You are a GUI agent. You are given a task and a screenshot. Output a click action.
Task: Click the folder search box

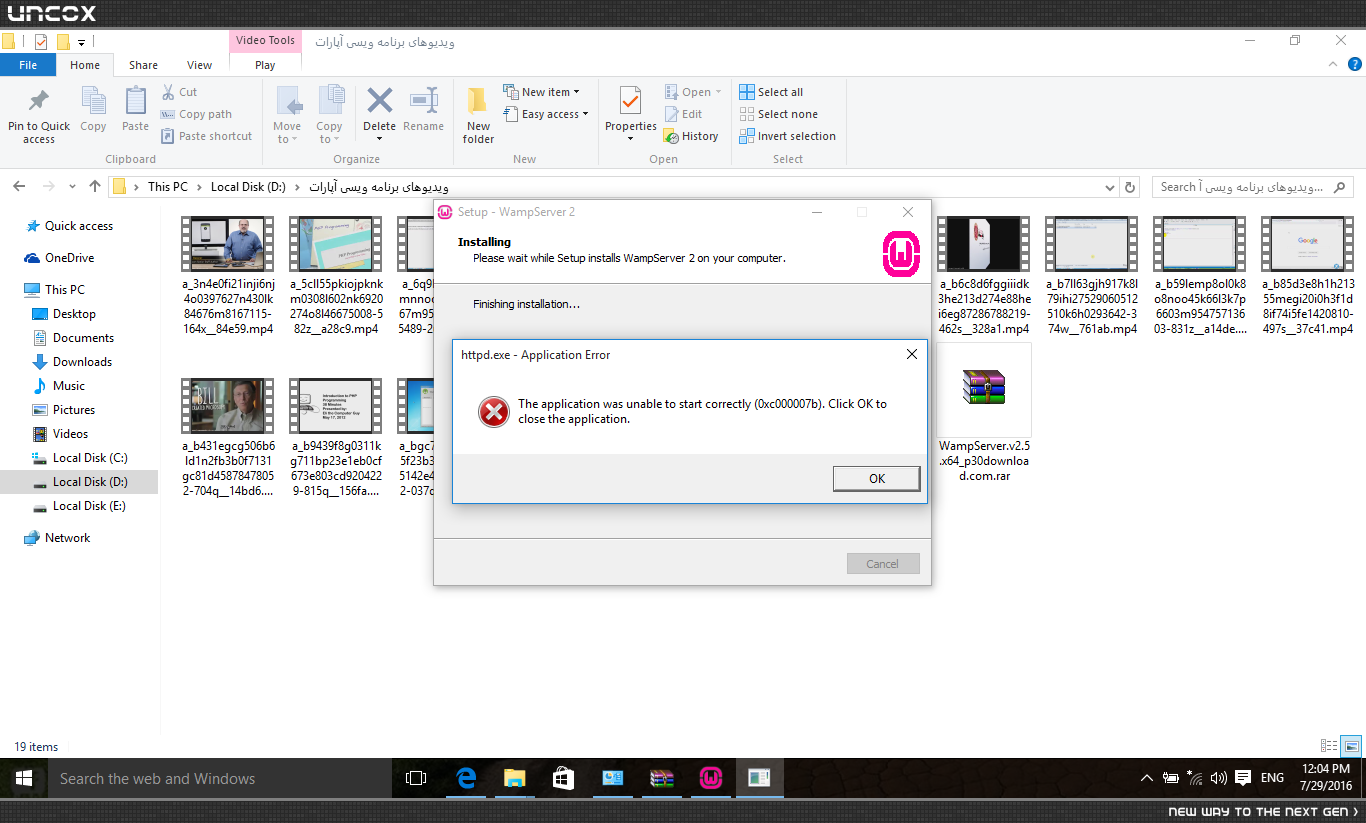click(1252, 187)
